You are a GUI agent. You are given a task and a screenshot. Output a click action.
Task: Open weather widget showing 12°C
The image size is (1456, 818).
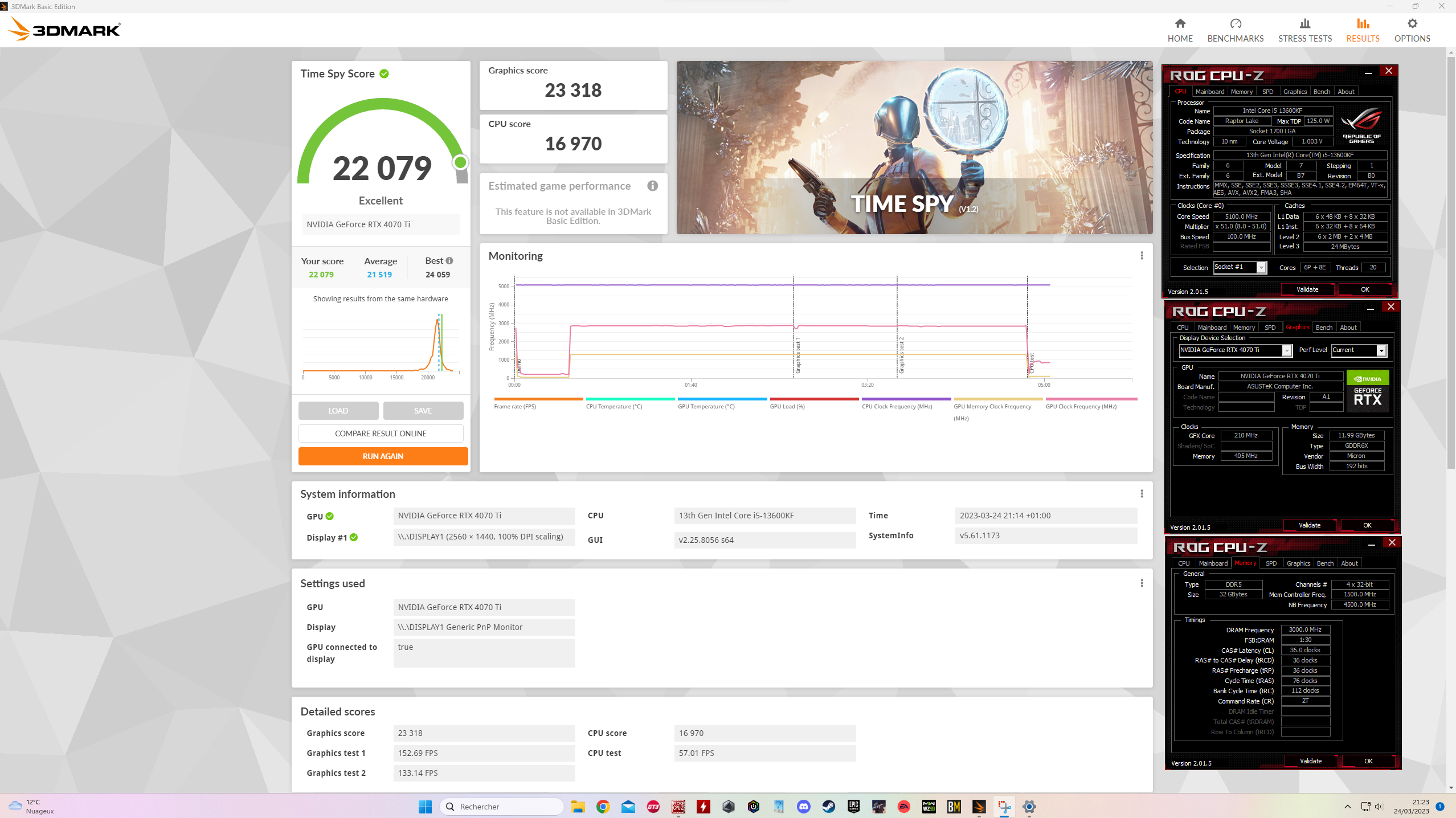tap(32, 807)
